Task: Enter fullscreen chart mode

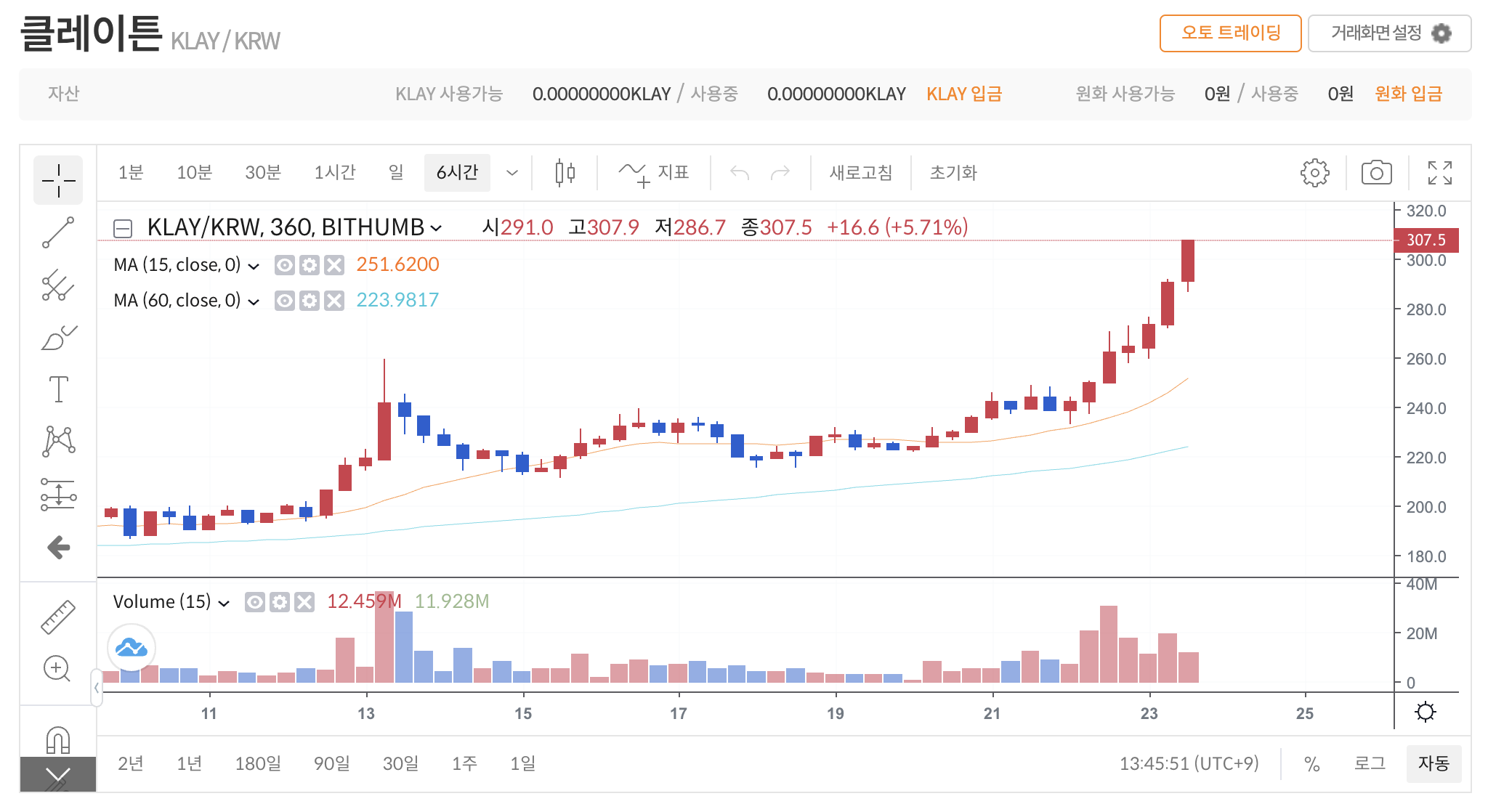Action: coord(1439,173)
